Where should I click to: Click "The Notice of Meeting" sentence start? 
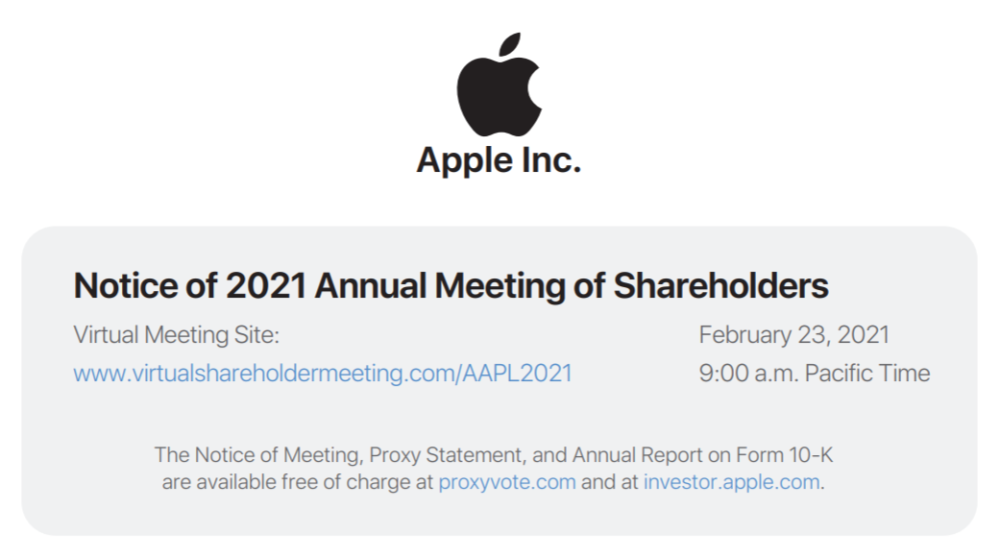click(x=258, y=455)
